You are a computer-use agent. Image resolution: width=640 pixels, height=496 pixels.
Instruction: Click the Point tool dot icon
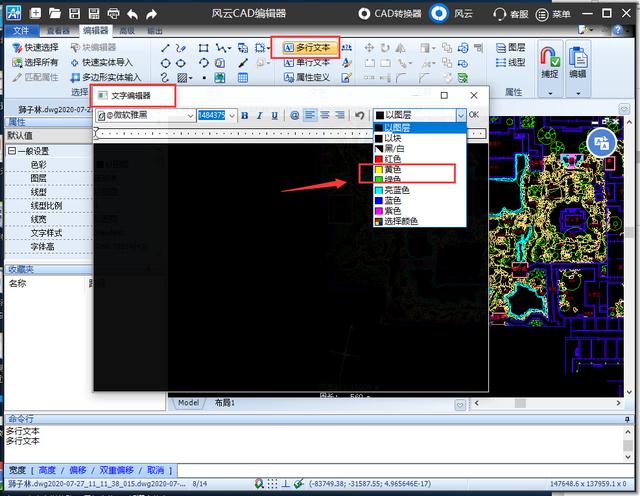pyautogui.click(x=204, y=78)
